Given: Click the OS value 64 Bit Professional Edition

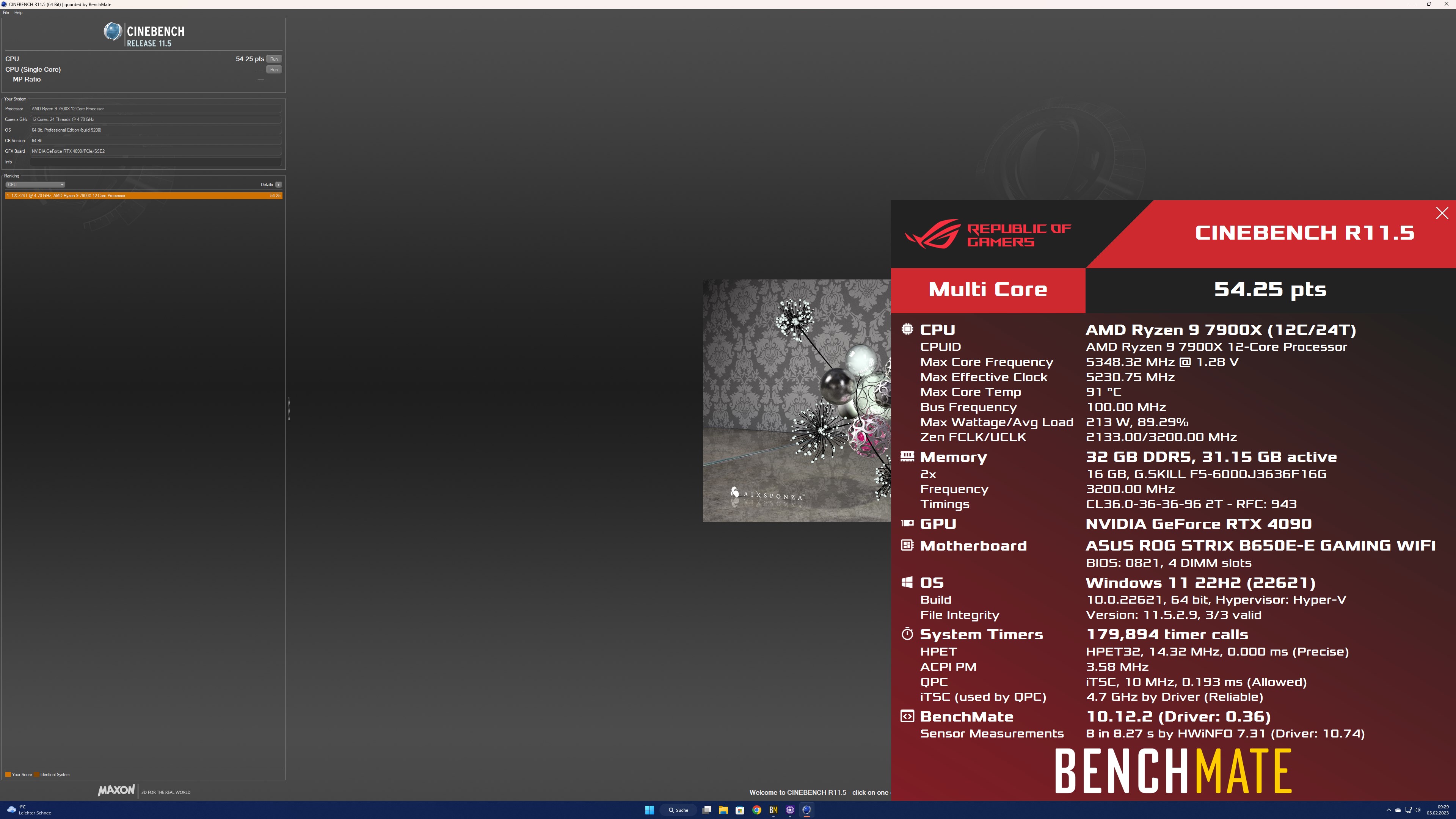Looking at the screenshot, I should [x=155, y=130].
